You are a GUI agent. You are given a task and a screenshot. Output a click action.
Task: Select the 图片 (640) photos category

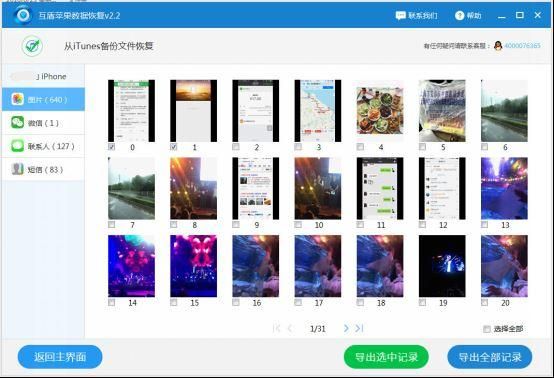(43, 100)
